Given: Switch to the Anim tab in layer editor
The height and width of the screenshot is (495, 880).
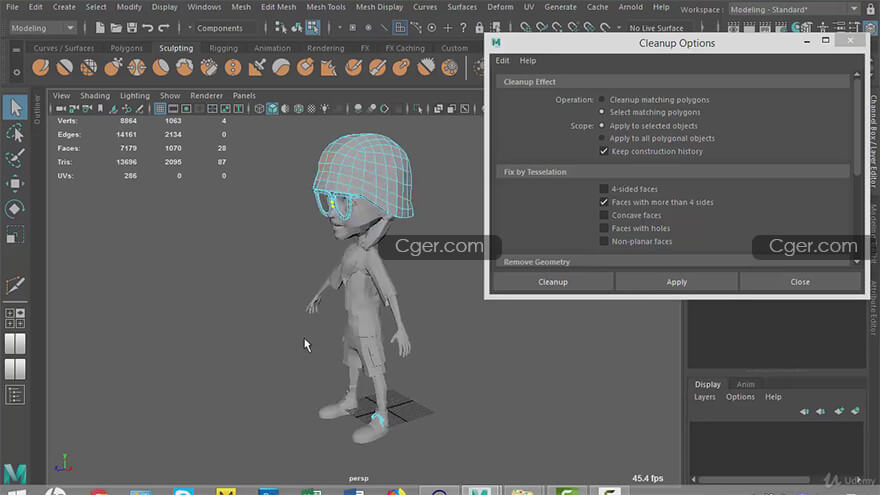Looking at the screenshot, I should pyautogui.click(x=745, y=384).
